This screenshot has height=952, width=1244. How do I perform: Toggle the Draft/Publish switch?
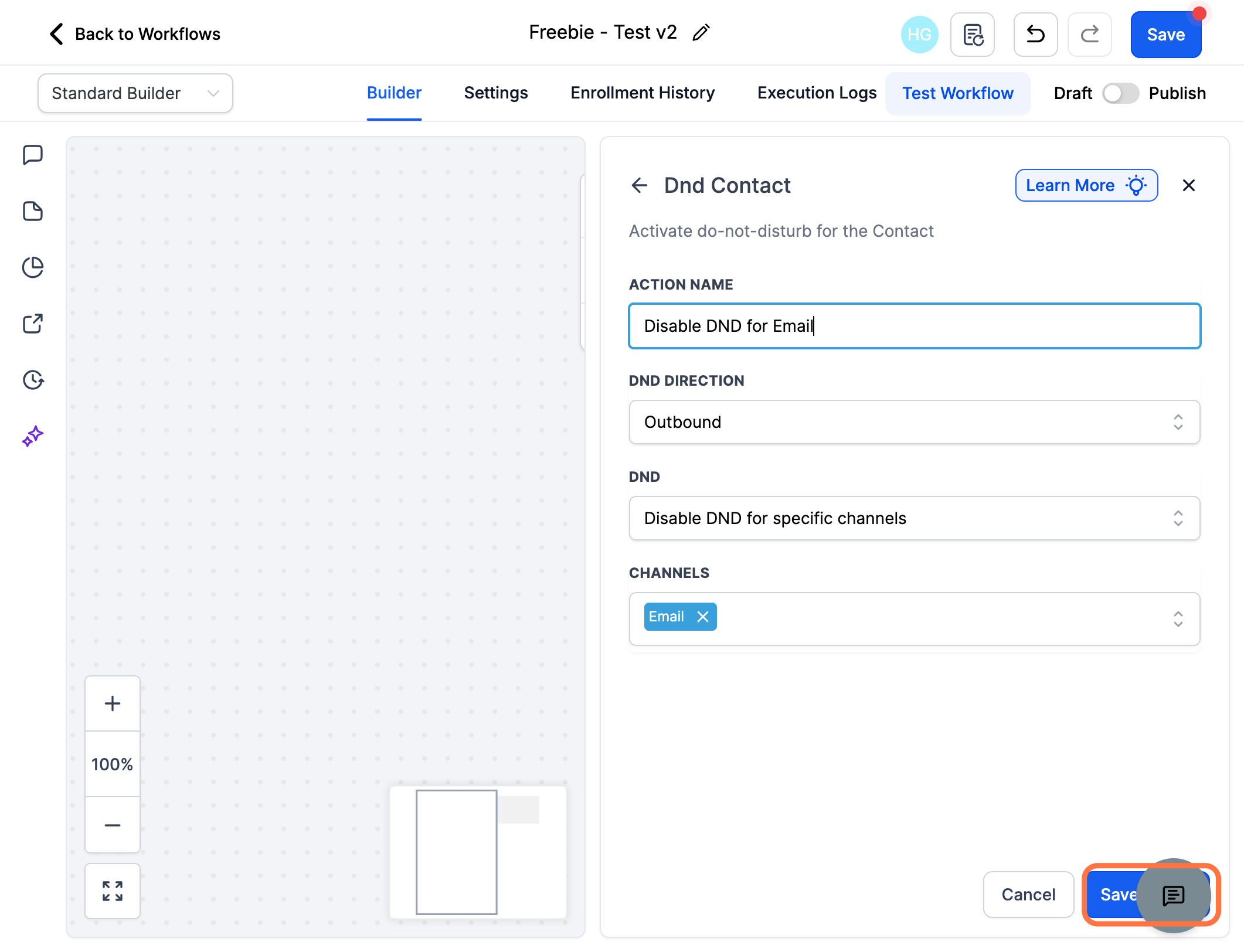[1120, 93]
